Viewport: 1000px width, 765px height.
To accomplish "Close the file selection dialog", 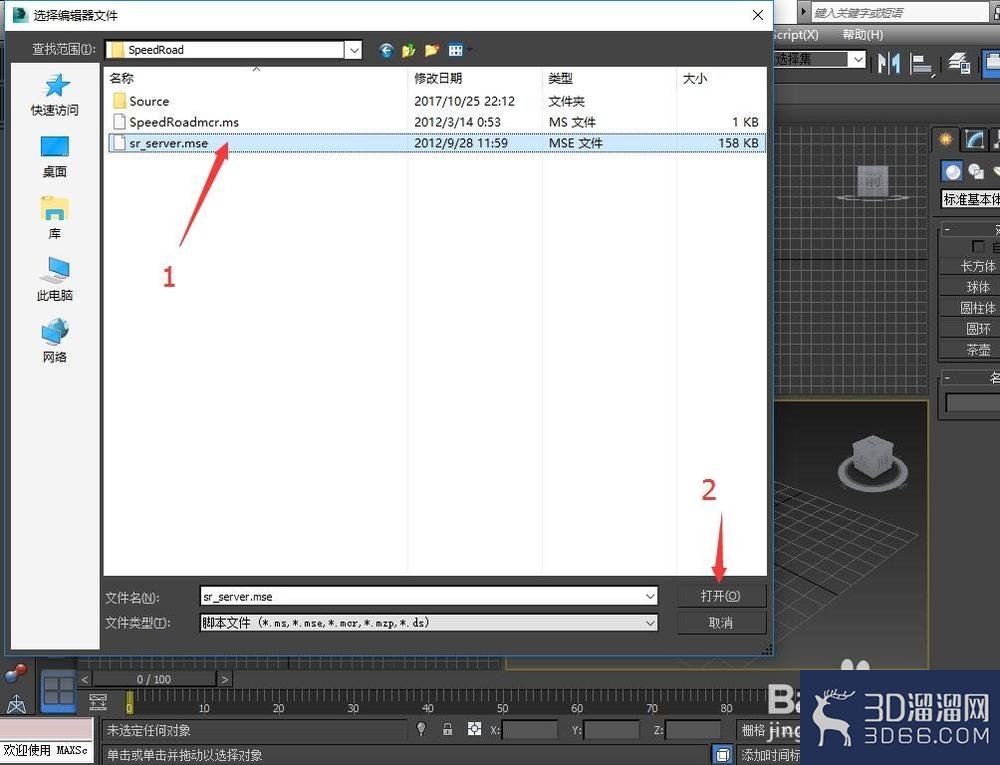I will pos(758,15).
